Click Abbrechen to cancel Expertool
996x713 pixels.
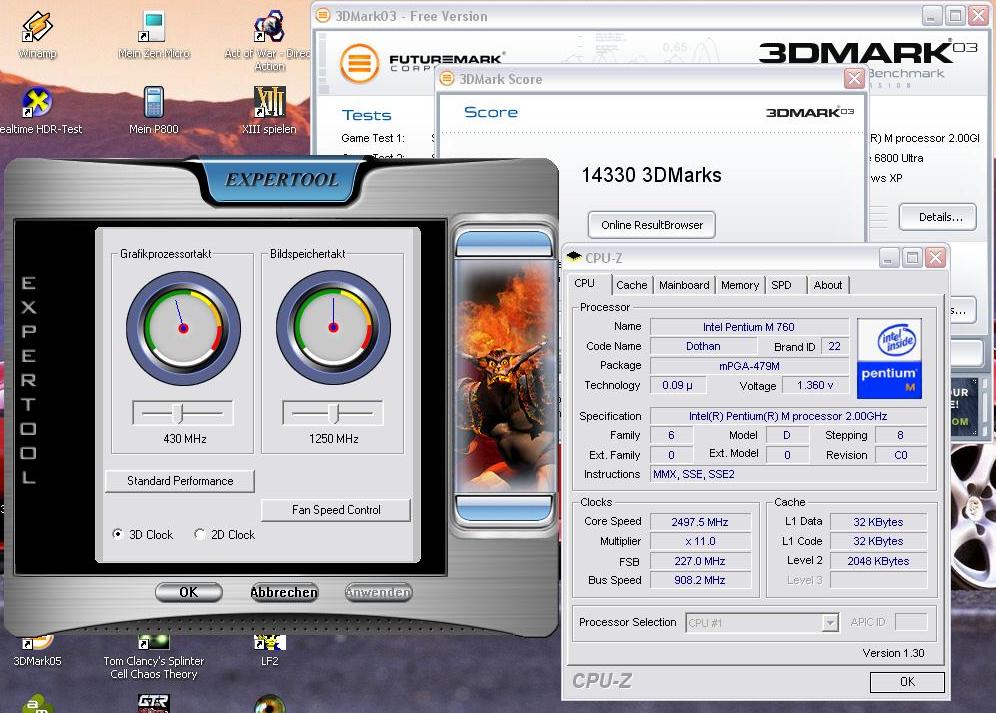tap(283, 592)
